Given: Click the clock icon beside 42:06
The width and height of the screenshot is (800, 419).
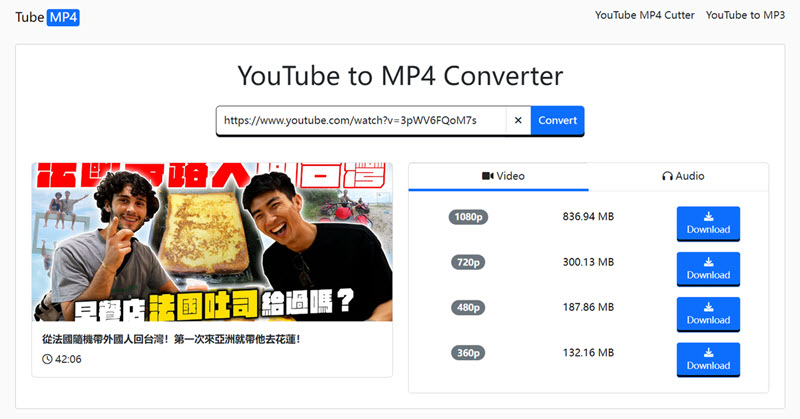Looking at the screenshot, I should (47, 359).
